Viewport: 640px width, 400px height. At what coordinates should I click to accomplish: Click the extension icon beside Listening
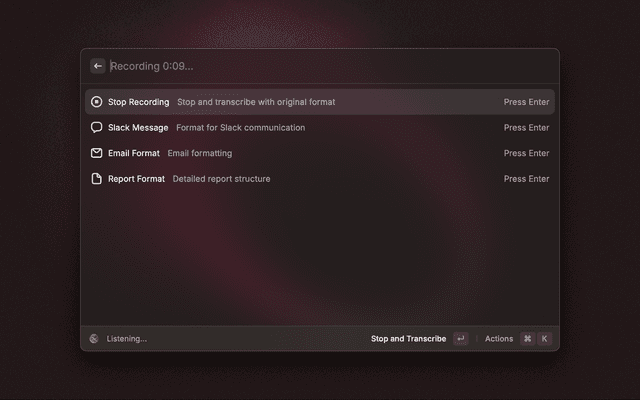[94, 339]
